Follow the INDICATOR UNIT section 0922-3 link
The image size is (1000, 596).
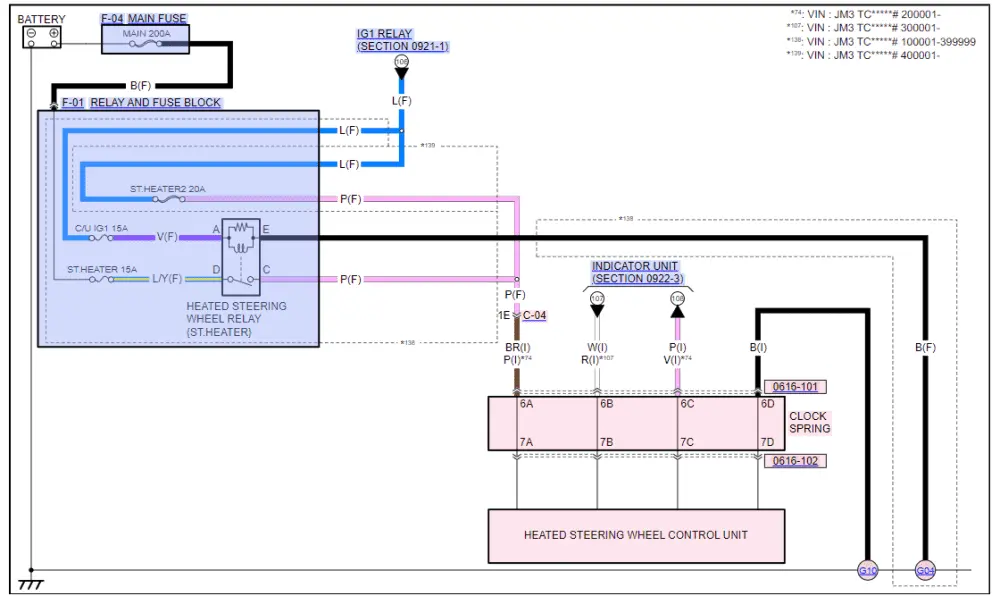point(637,272)
